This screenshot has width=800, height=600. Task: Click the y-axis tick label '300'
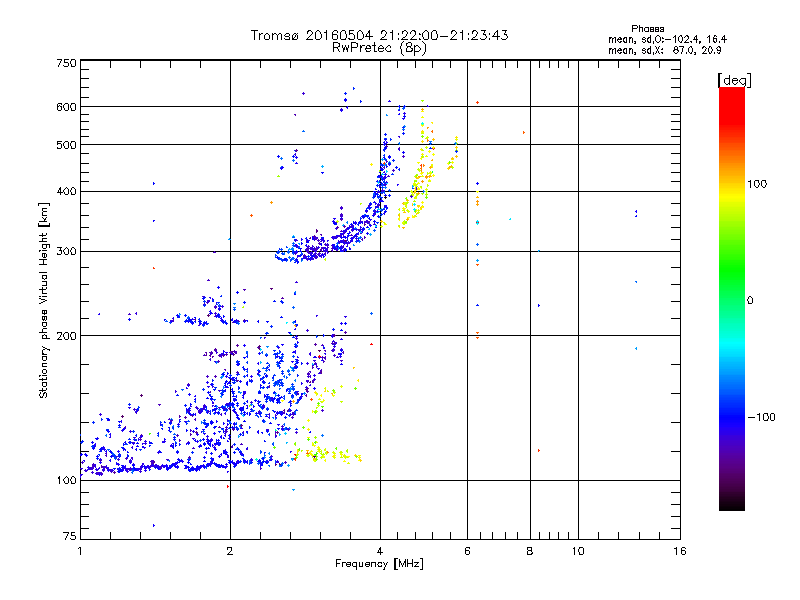[x=66, y=251]
